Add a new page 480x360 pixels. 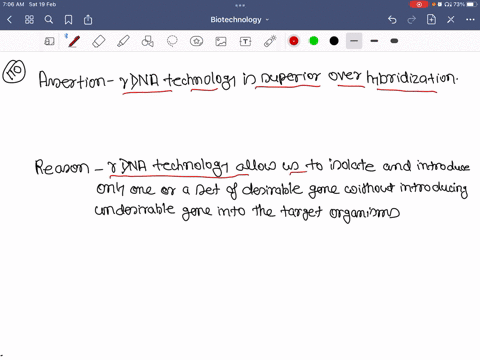pos(431,19)
